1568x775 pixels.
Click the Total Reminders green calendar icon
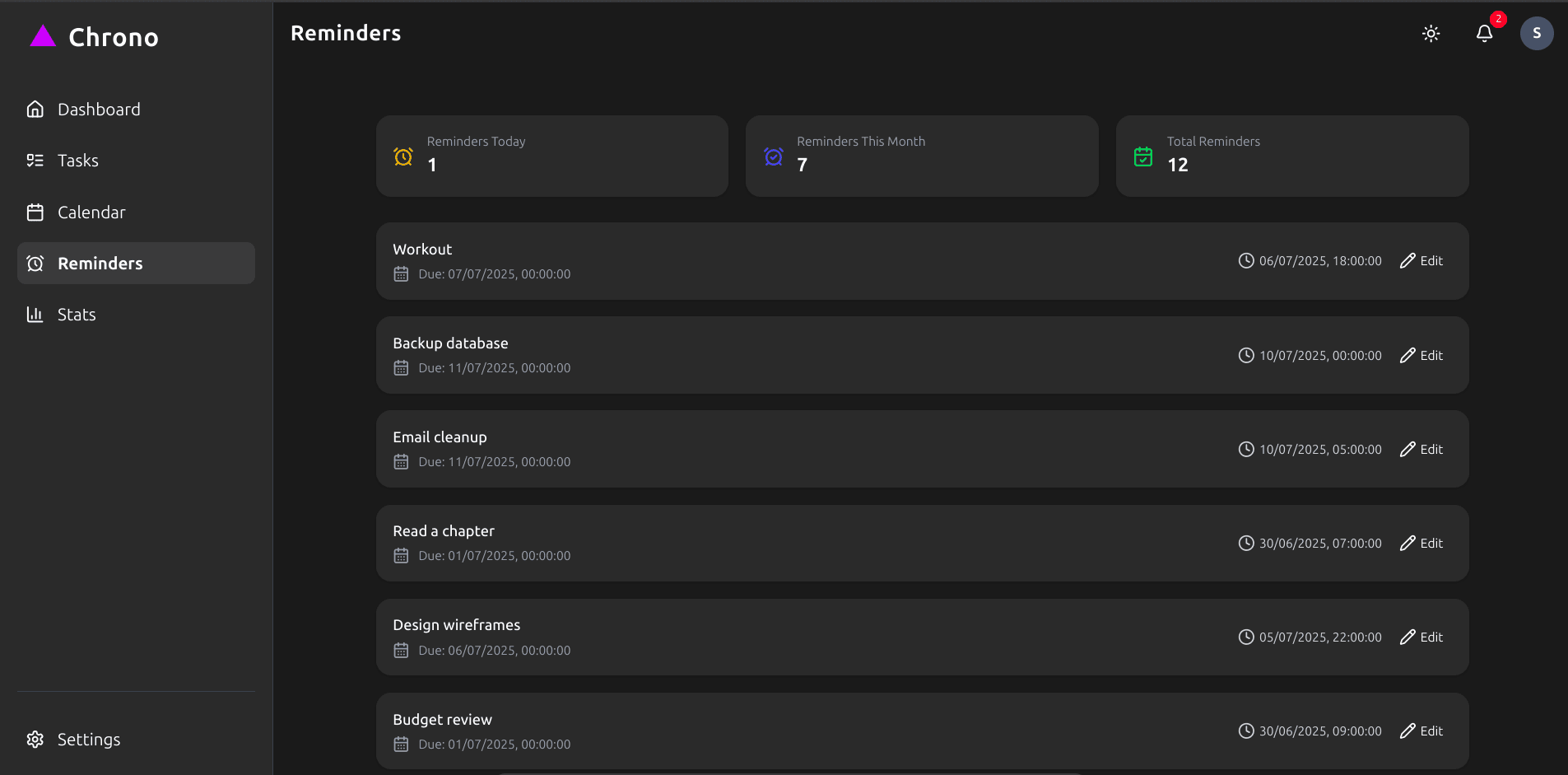click(x=1143, y=156)
